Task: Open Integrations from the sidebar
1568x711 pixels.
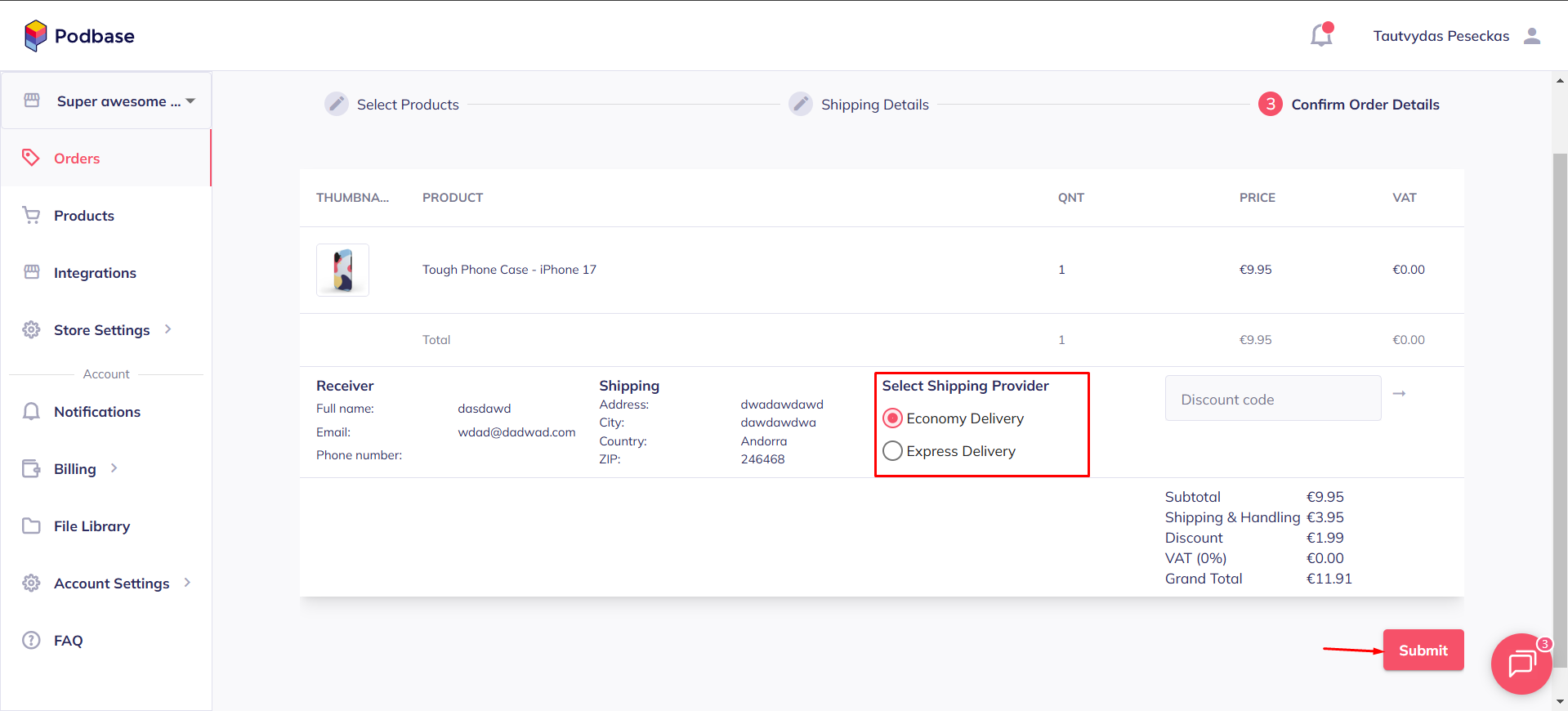Action: click(x=95, y=273)
